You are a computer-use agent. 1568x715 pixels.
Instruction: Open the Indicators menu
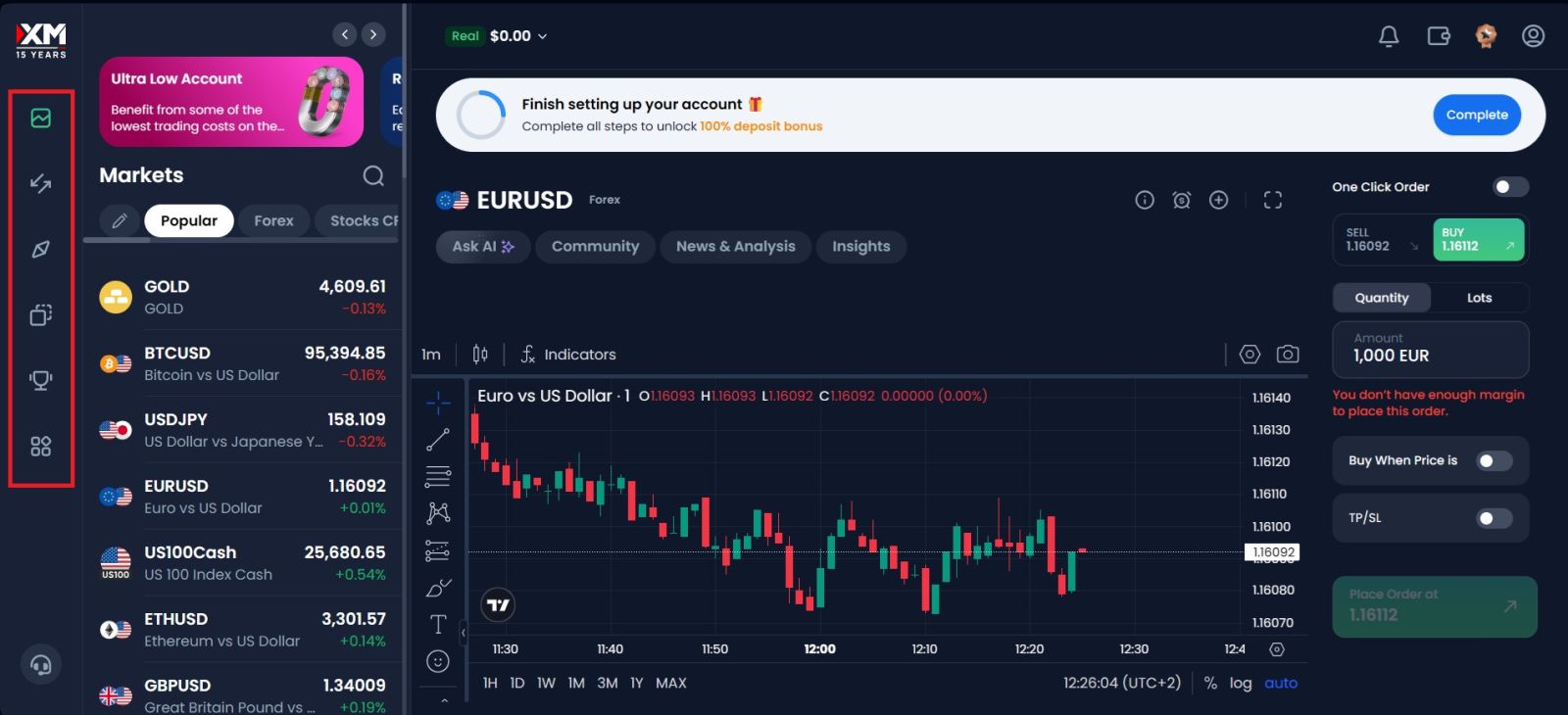(x=568, y=355)
